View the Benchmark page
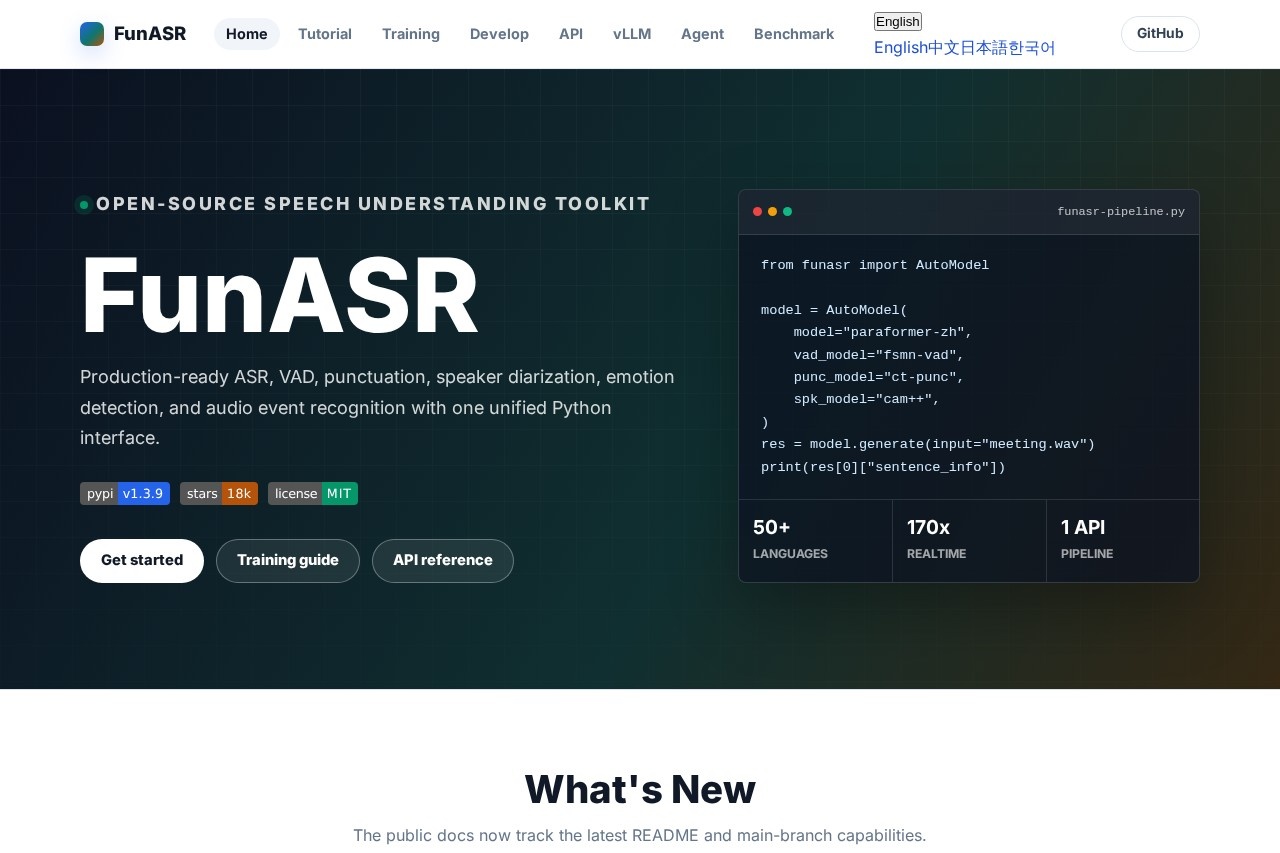The image size is (1280, 853). tap(794, 34)
